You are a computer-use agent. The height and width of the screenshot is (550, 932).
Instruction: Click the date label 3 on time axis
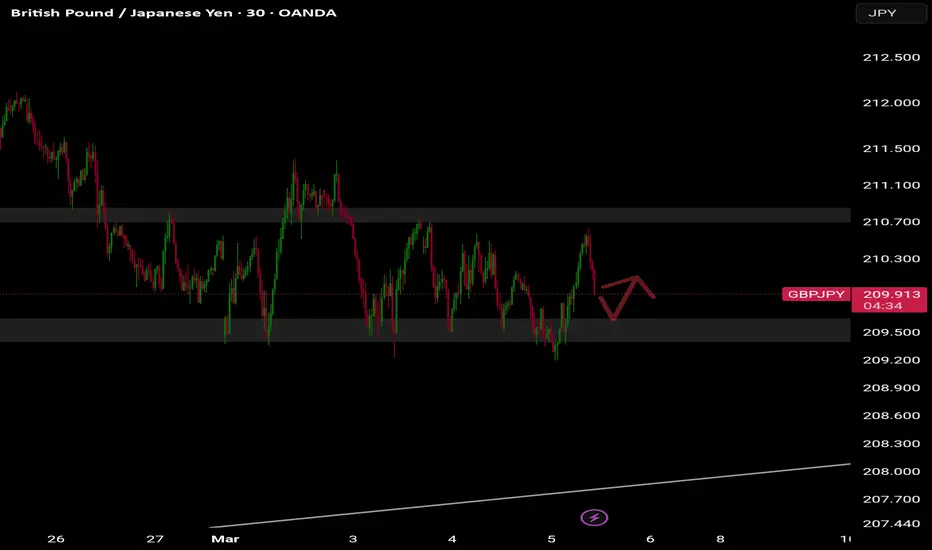pos(353,539)
